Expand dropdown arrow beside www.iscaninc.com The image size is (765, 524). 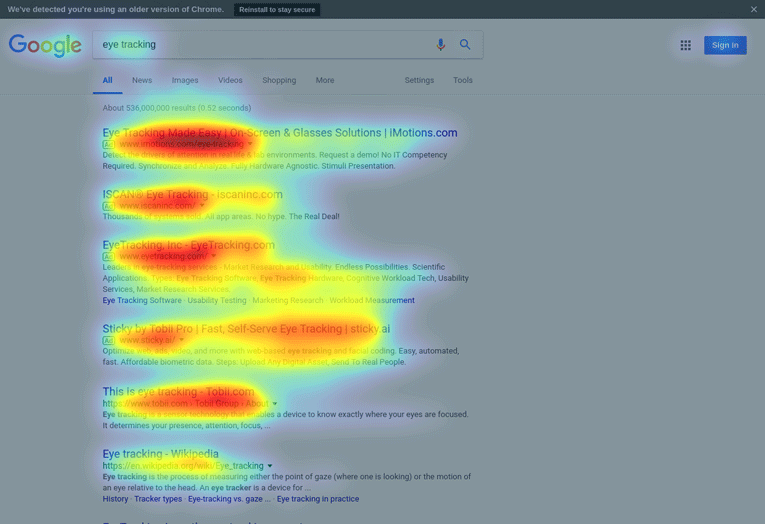[x=202, y=206]
